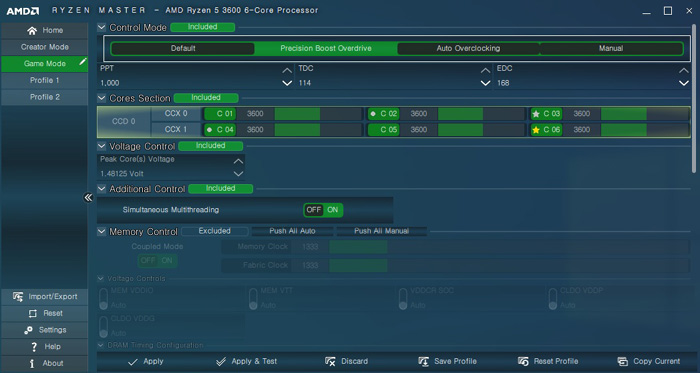Click the gold star on core C 06
700x373 pixels.
[x=536, y=130]
